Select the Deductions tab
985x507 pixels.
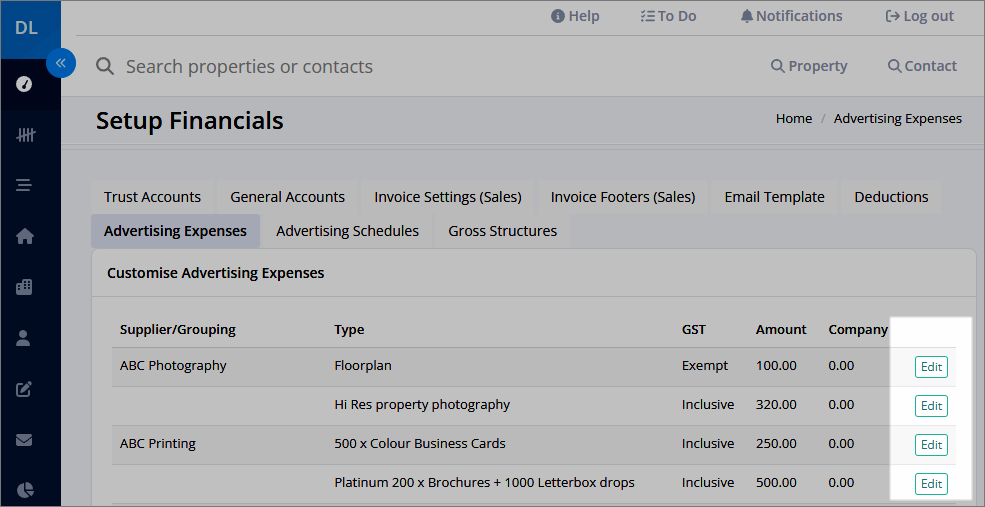click(891, 197)
